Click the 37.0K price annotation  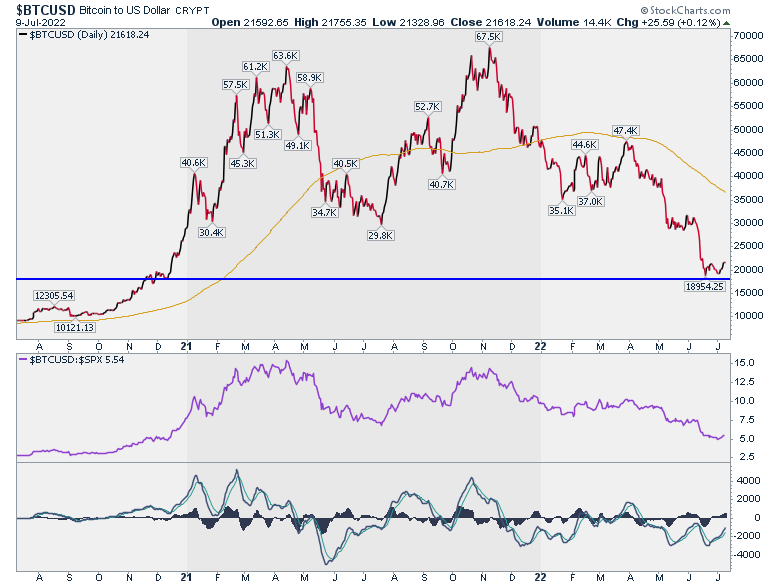click(x=590, y=201)
